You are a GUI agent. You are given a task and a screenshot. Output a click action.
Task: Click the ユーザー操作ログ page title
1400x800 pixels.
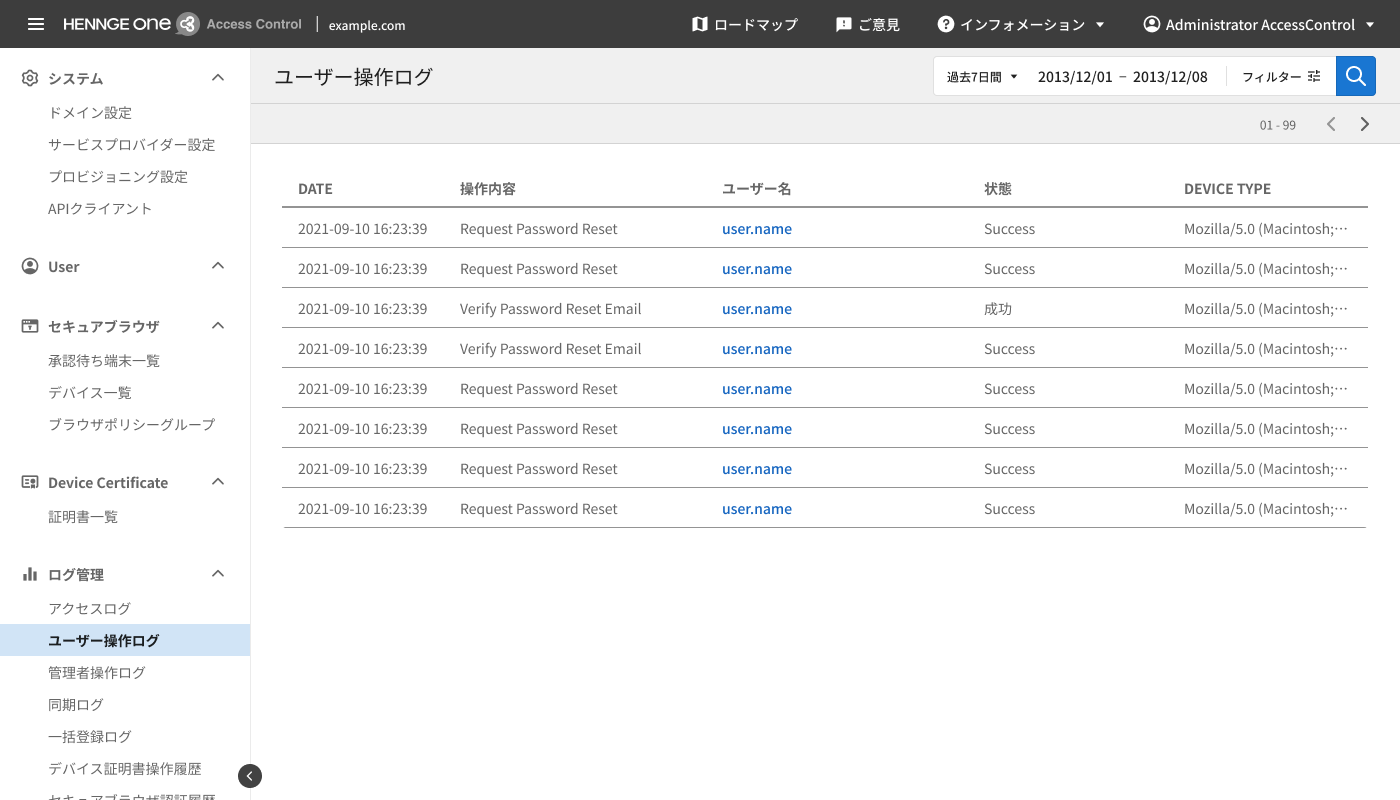point(354,77)
